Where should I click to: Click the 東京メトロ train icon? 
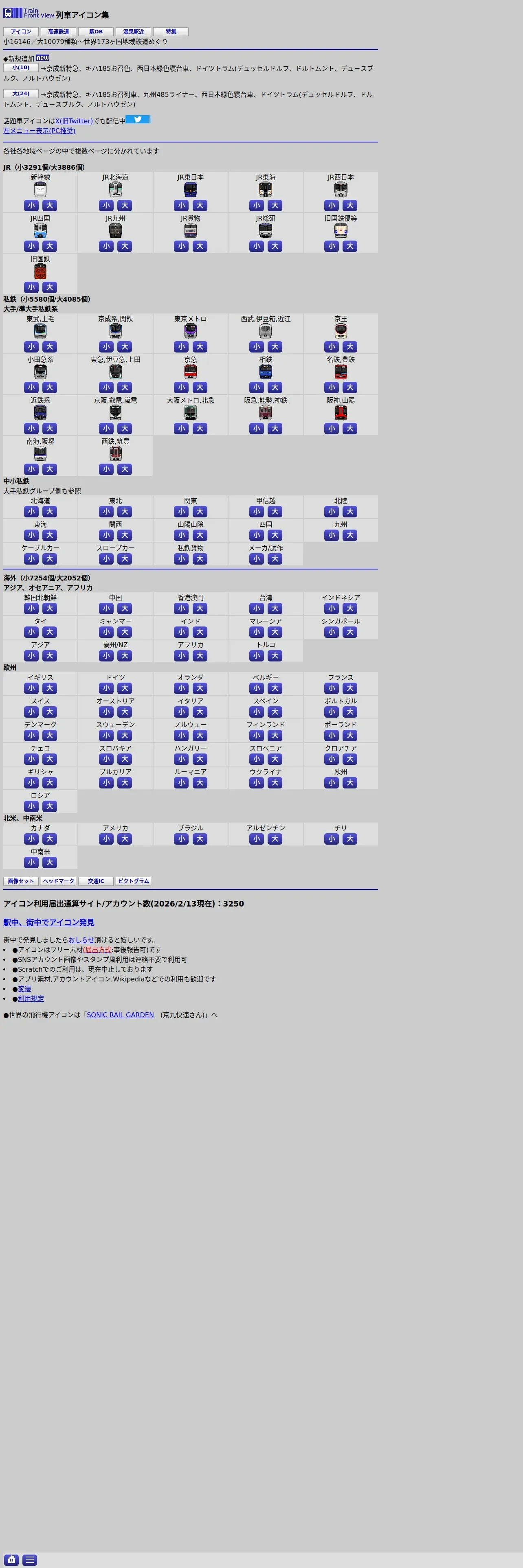click(x=191, y=331)
